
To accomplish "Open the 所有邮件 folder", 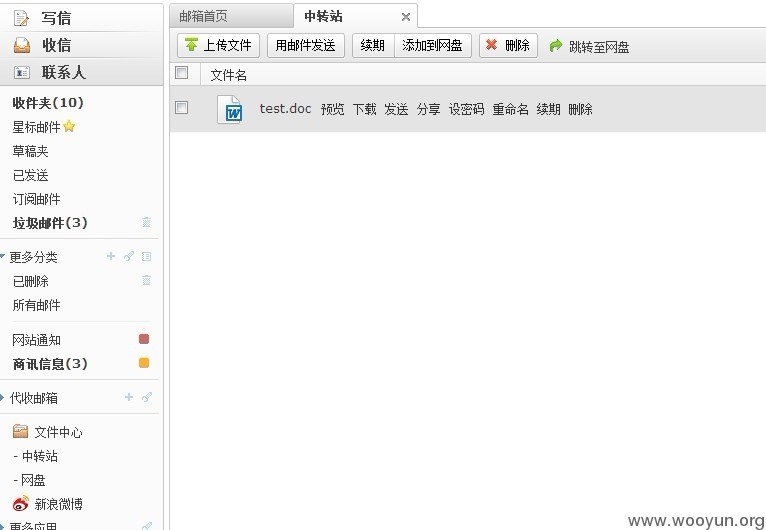I will (x=37, y=305).
